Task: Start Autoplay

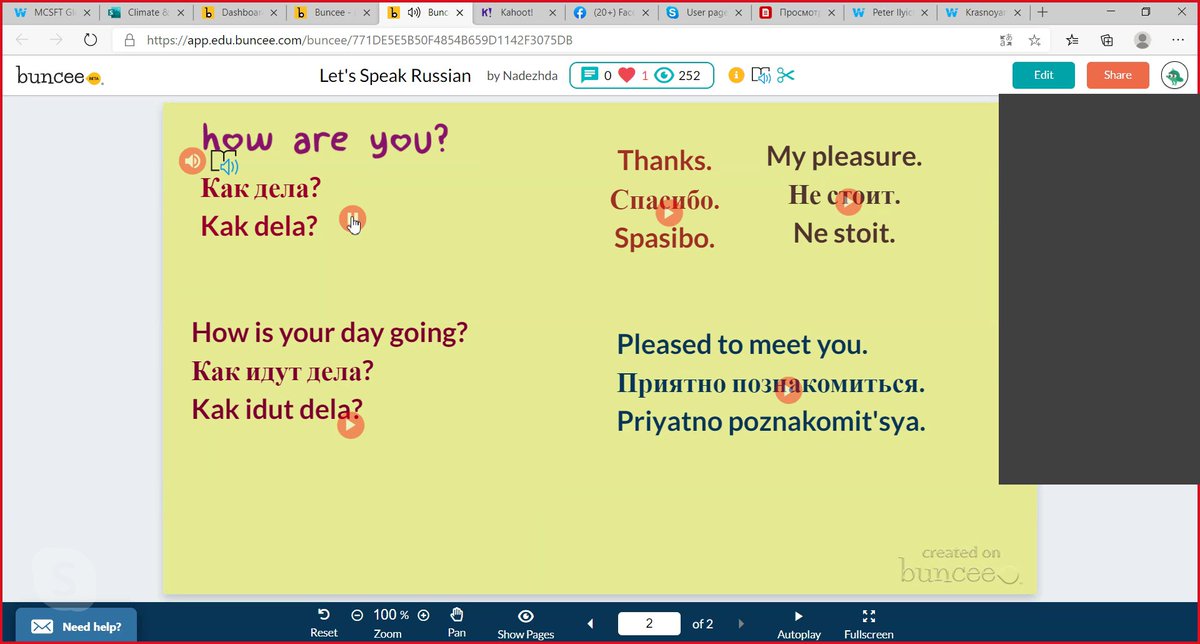Action: tap(799, 624)
